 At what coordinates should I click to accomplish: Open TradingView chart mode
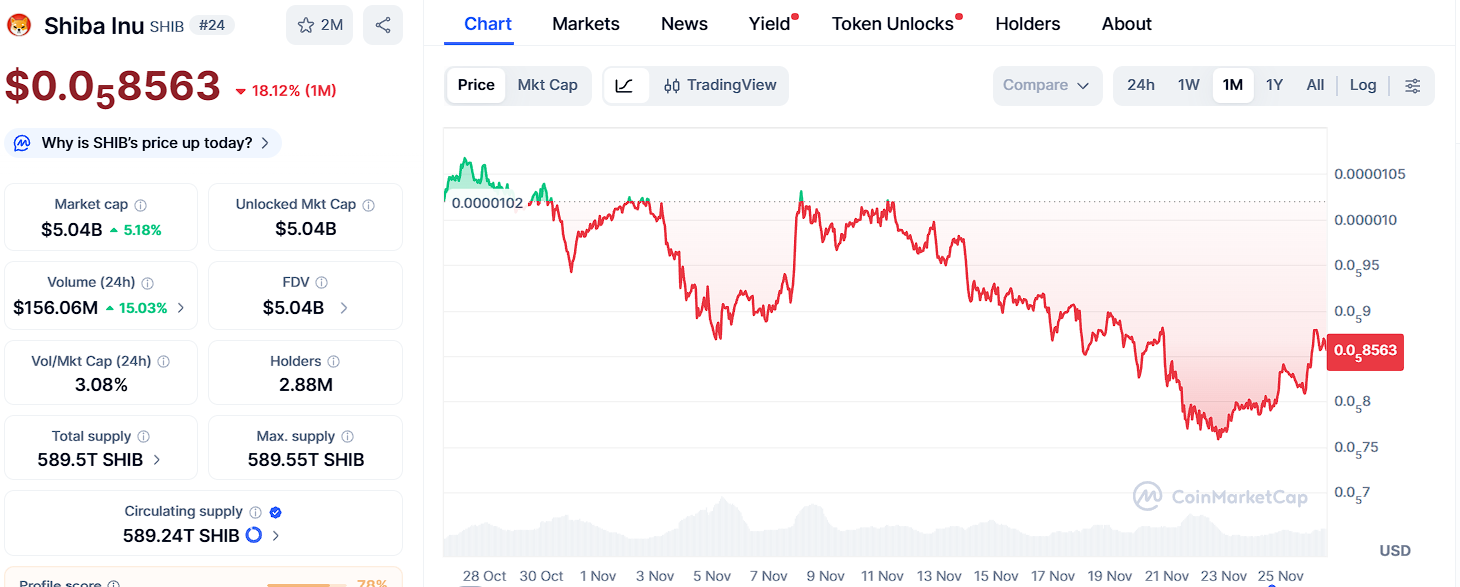(720, 85)
